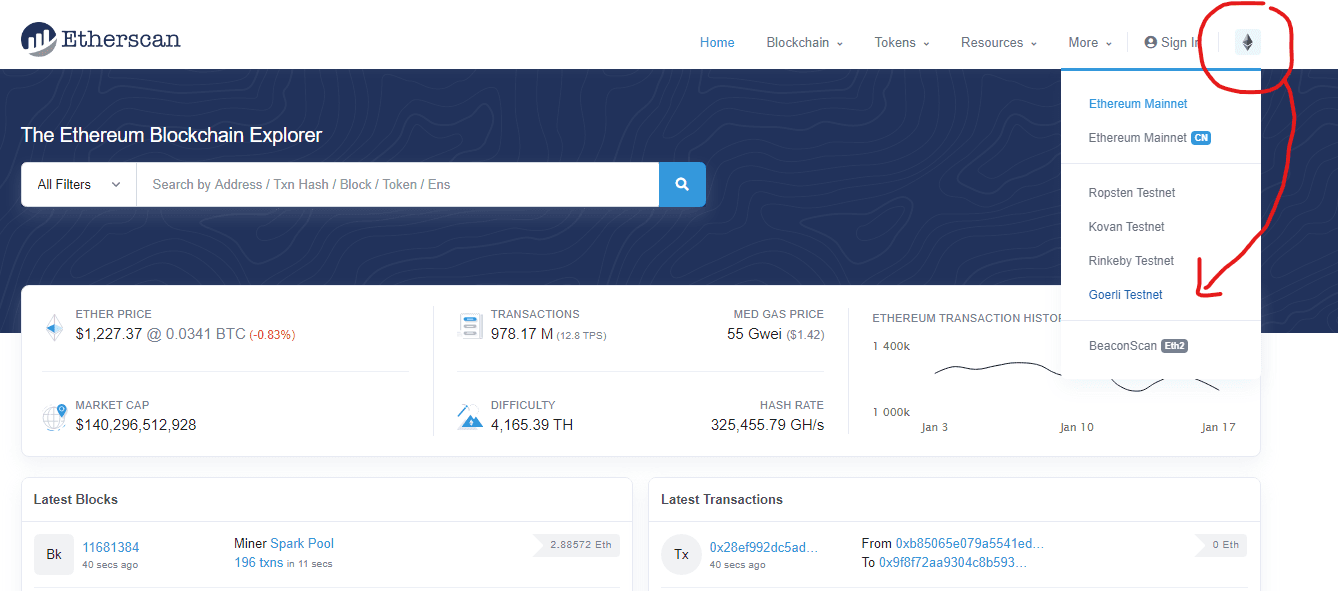Click the 12.8 TPS text
Image resolution: width=1338 pixels, height=591 pixels.
click(582, 335)
